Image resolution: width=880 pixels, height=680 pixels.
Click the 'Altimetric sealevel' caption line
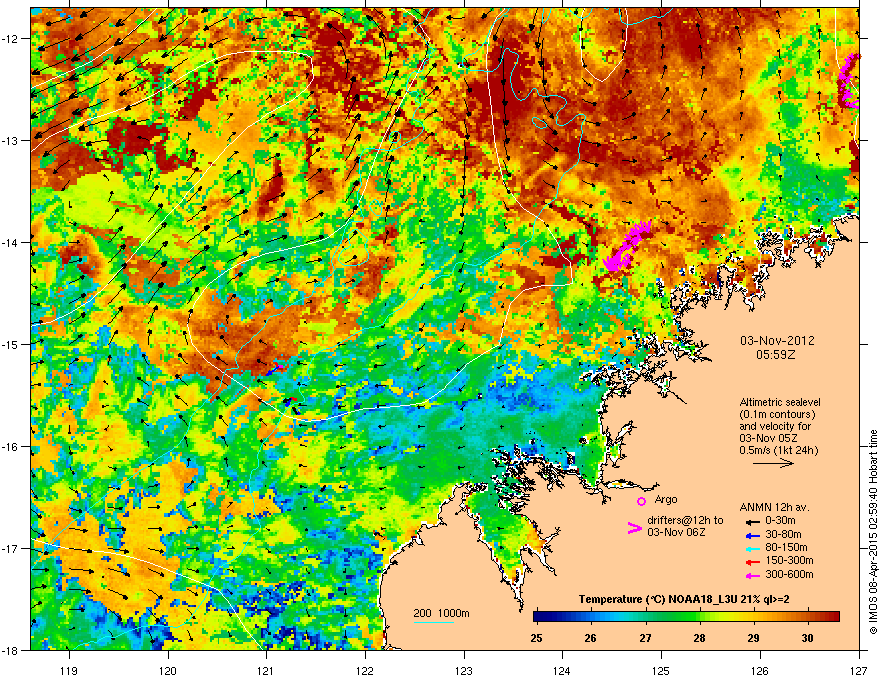pyautogui.click(x=780, y=402)
